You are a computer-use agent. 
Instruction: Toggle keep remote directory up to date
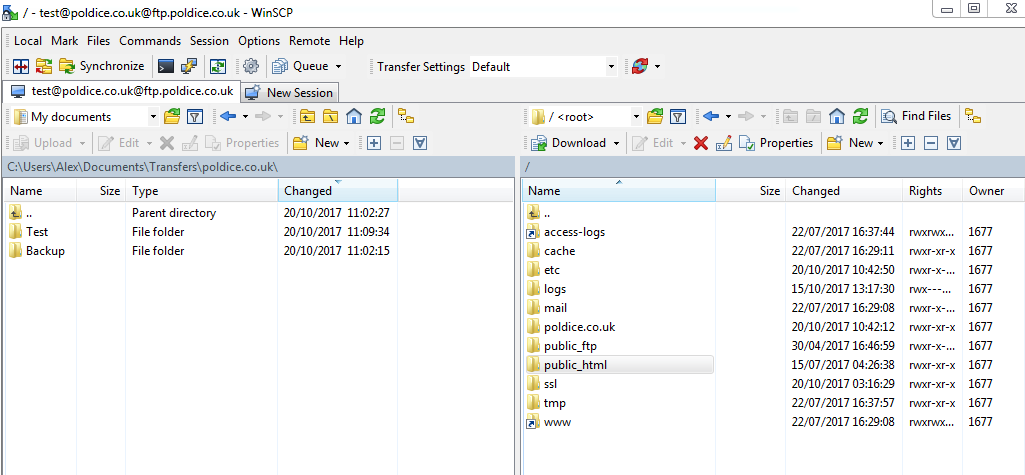[217, 67]
